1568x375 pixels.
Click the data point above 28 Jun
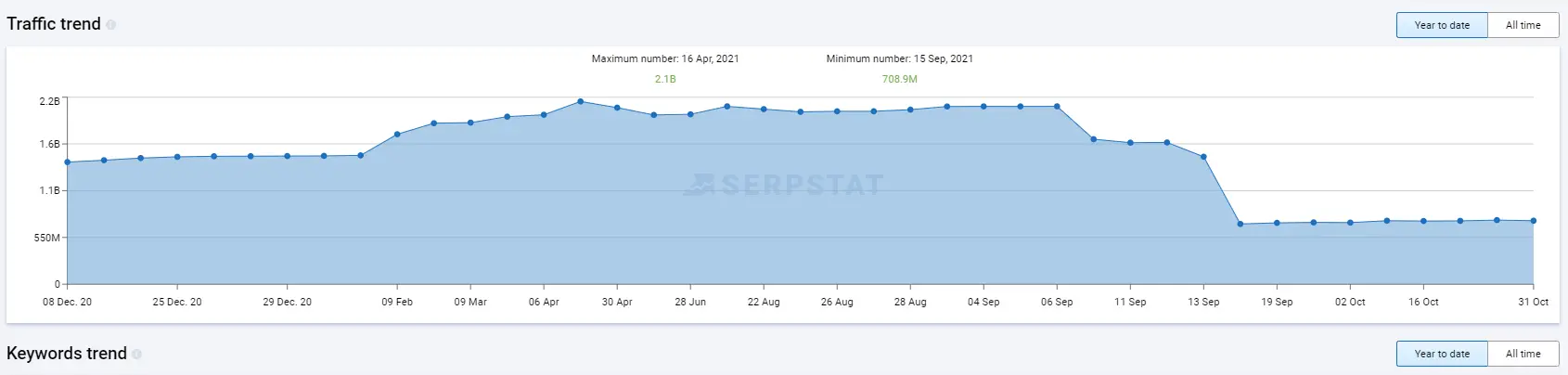tap(690, 115)
